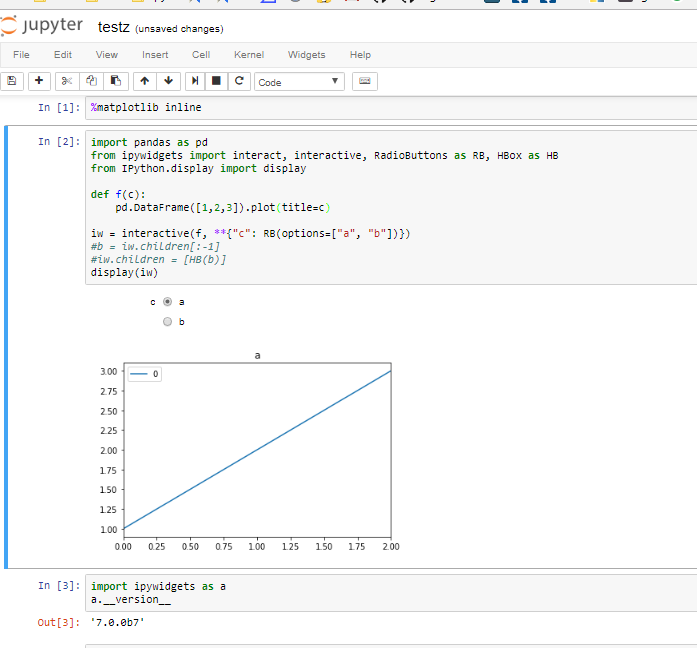
Task: Click the plot title a
Action: 257,356
